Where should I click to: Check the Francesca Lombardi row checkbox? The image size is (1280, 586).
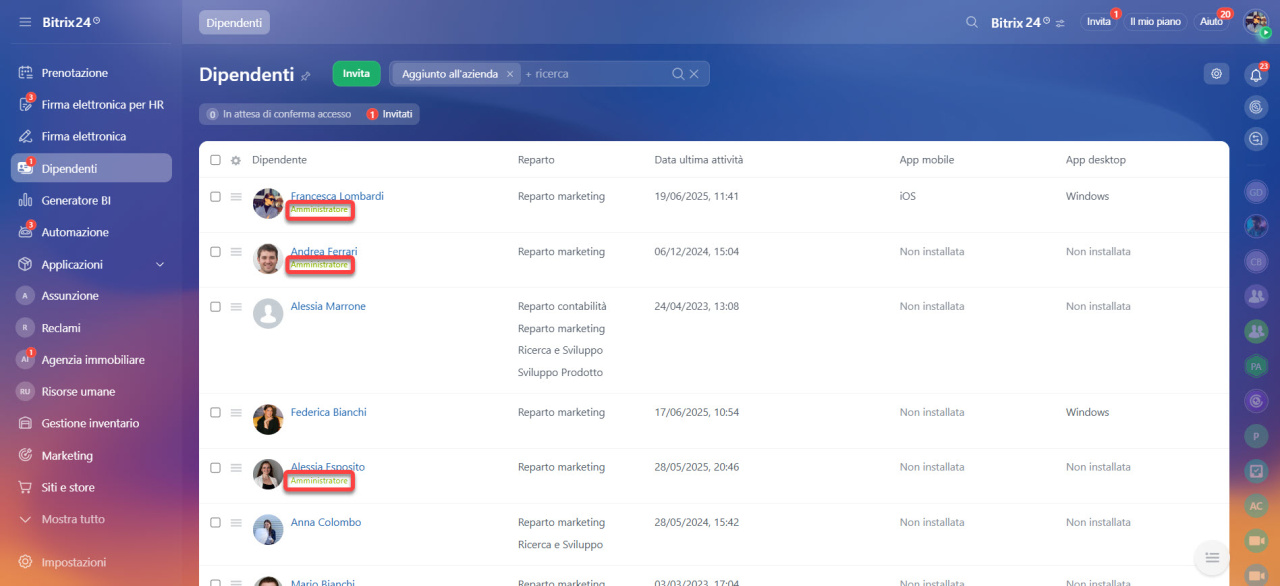(x=216, y=196)
